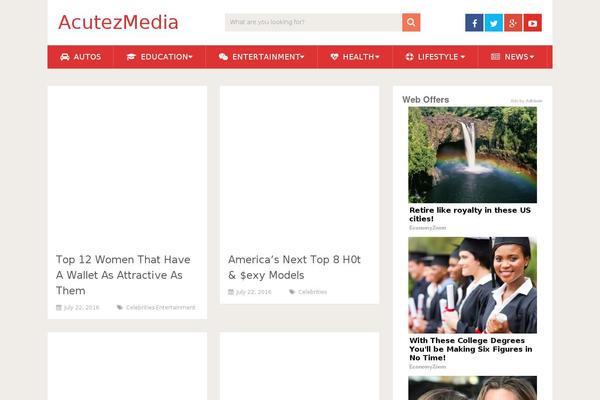The height and width of the screenshot is (400, 600).
Task: Click EconomyZoom source under college degrees ad
Action: 427,367
